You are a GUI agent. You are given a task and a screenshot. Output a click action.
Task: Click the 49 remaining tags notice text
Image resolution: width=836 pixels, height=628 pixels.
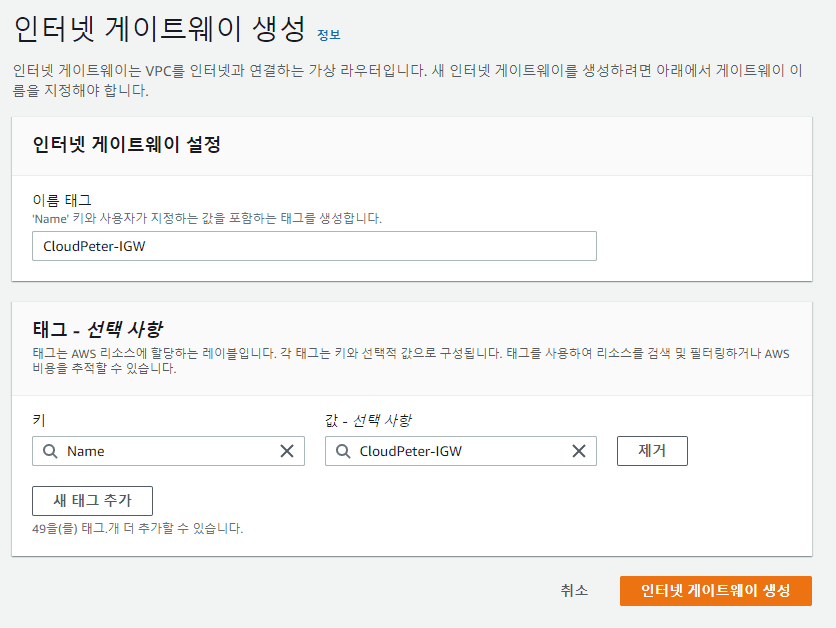(x=138, y=528)
